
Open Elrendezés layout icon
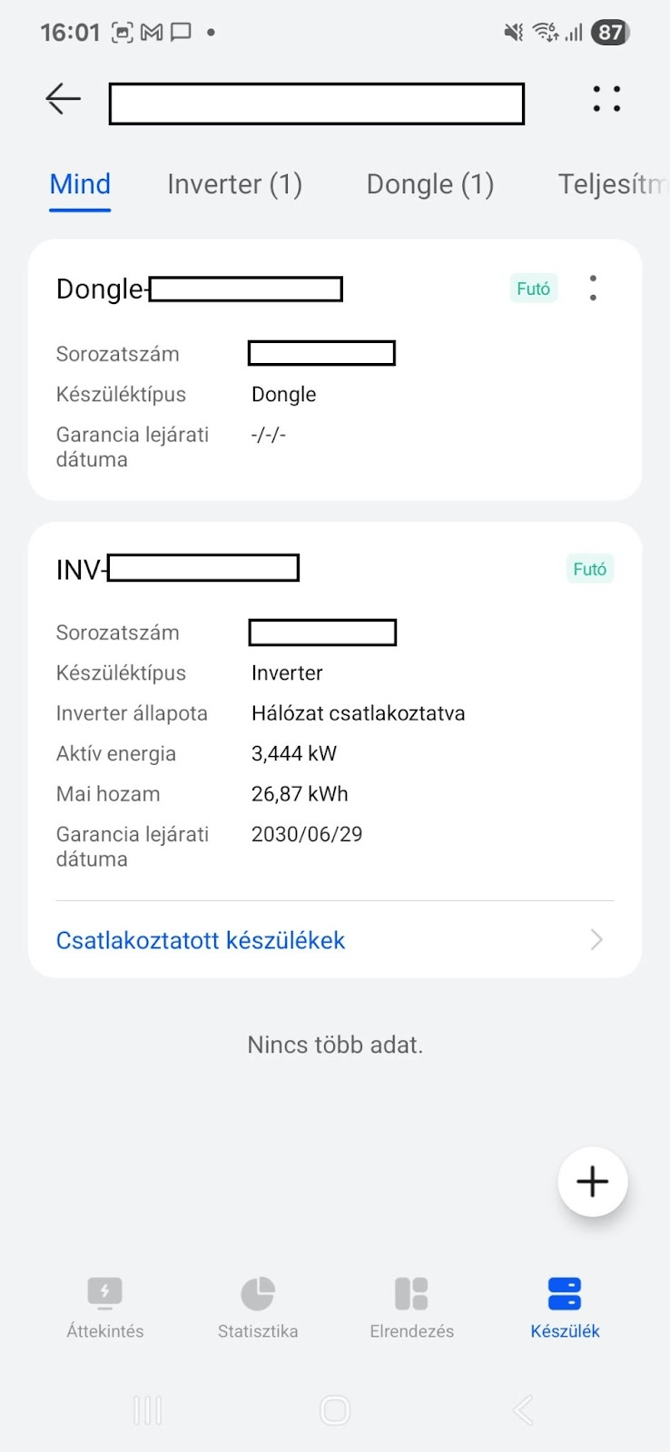(x=411, y=1293)
